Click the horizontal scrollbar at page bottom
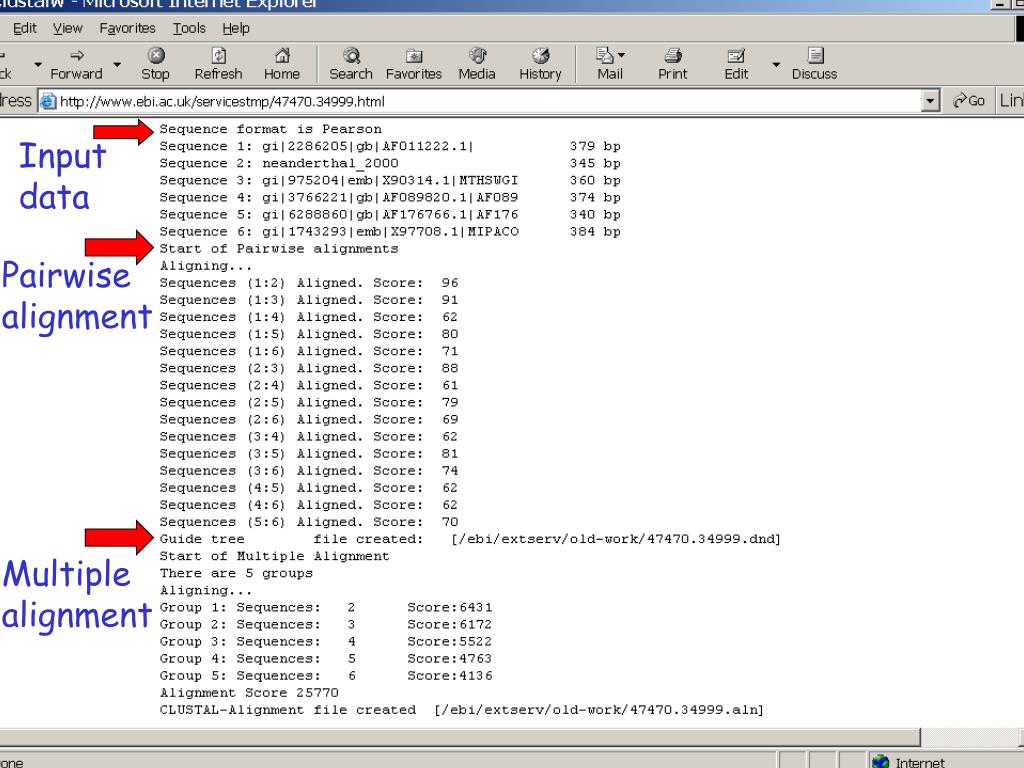Viewport: 1024px width, 768px height. point(460,737)
